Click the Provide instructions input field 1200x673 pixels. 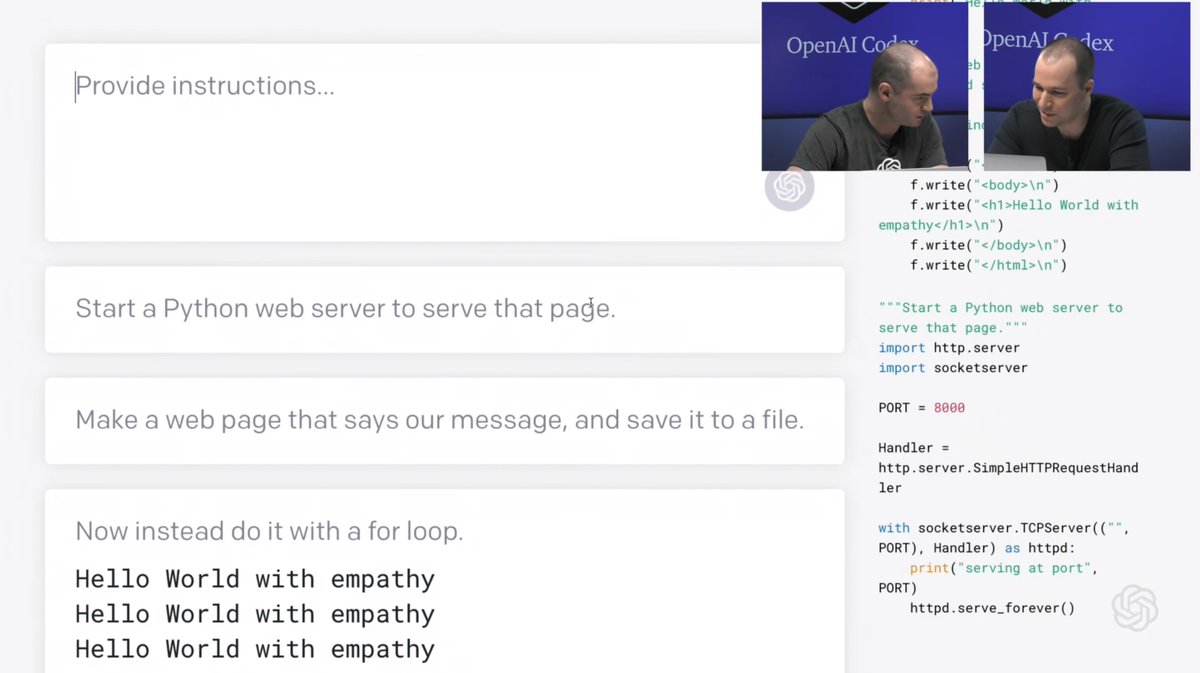coord(444,142)
